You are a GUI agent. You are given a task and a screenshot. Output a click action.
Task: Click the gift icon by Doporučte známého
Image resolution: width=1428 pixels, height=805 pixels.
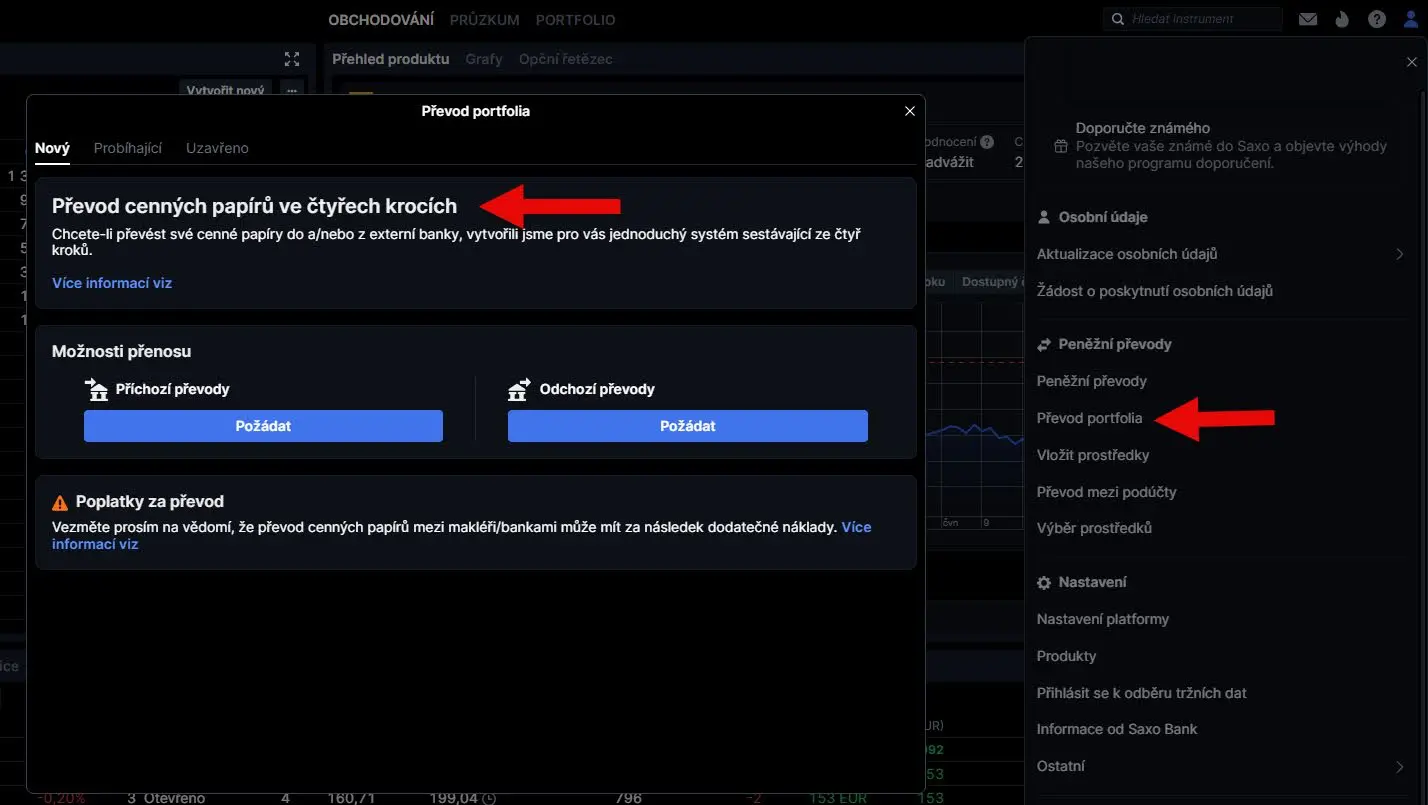pos(1061,146)
